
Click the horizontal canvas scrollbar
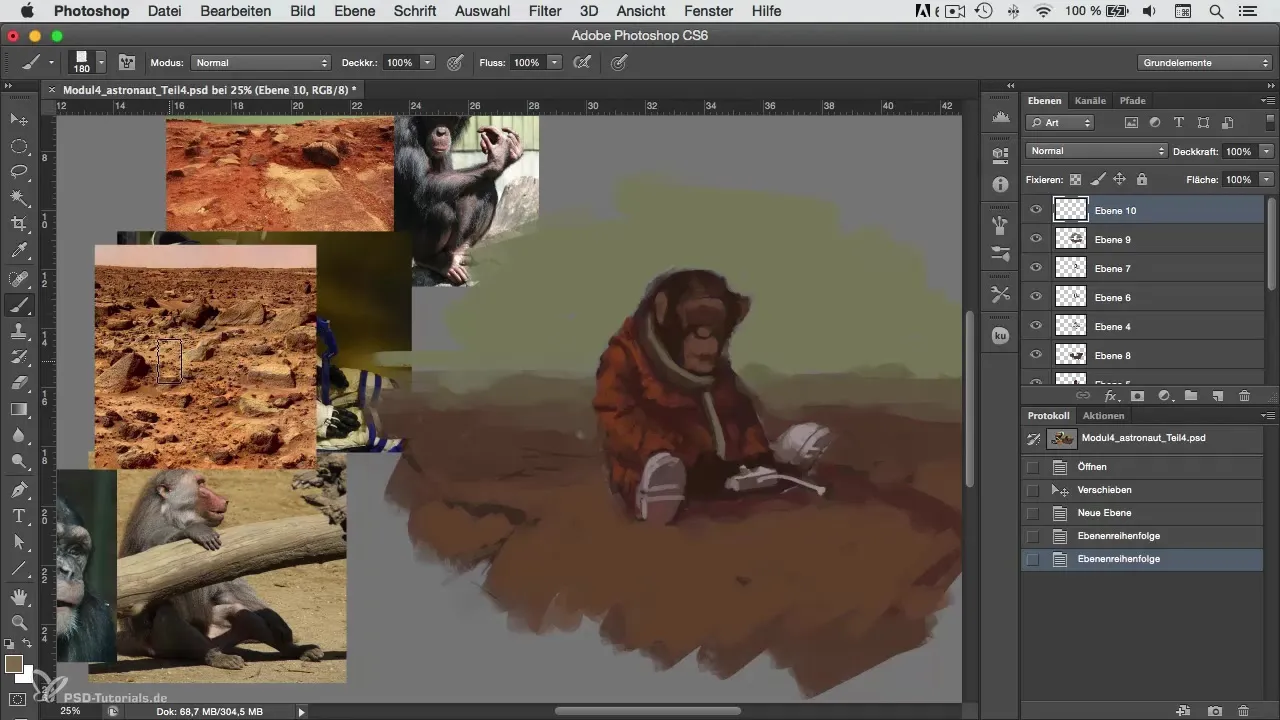648,711
